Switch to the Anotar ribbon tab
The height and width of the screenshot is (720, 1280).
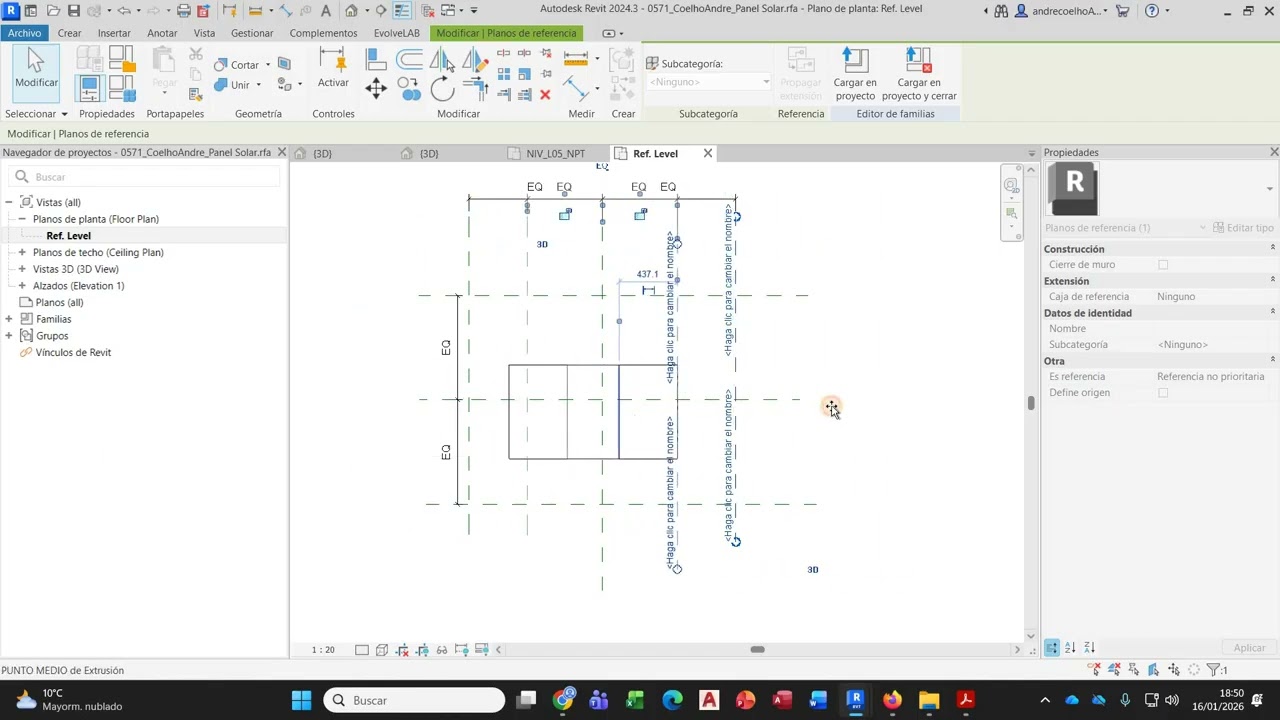pyautogui.click(x=162, y=33)
